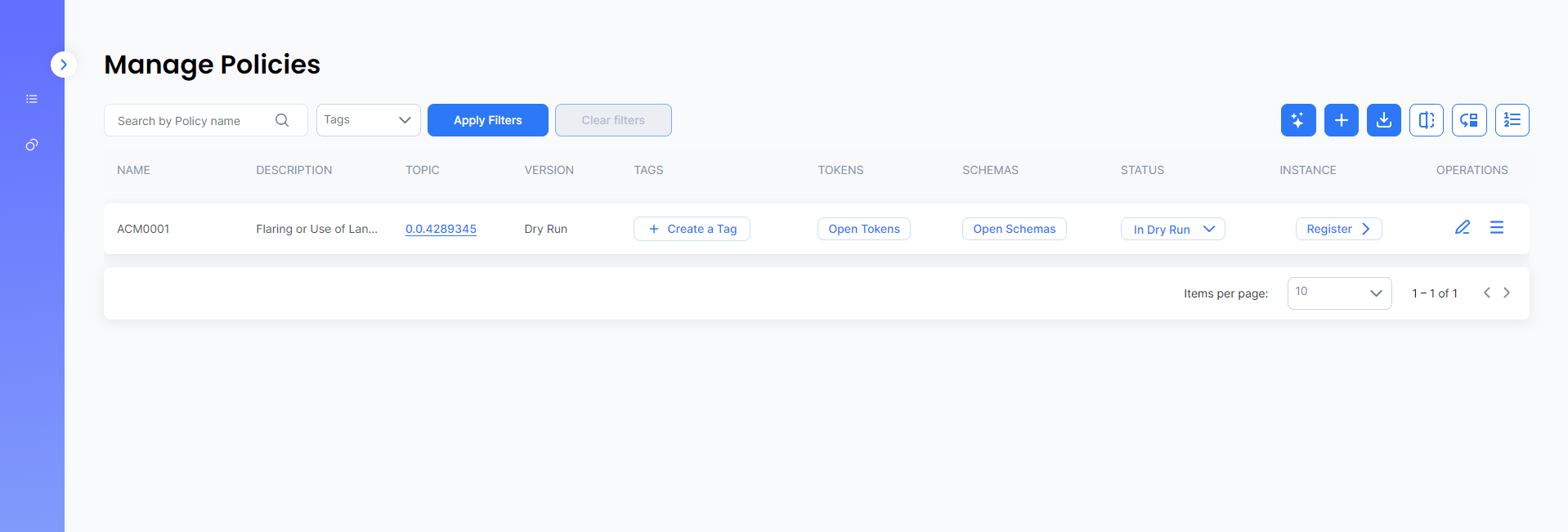Click the Open Schemas button
This screenshot has height=532, width=1568.
coord(1014,229)
